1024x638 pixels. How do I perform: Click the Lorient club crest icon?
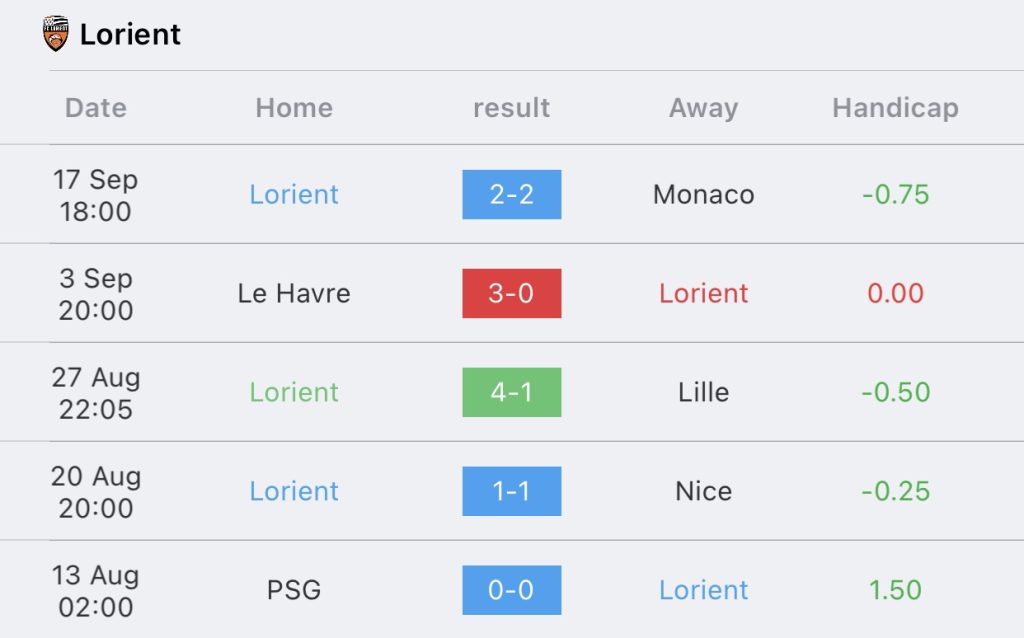(x=56, y=33)
